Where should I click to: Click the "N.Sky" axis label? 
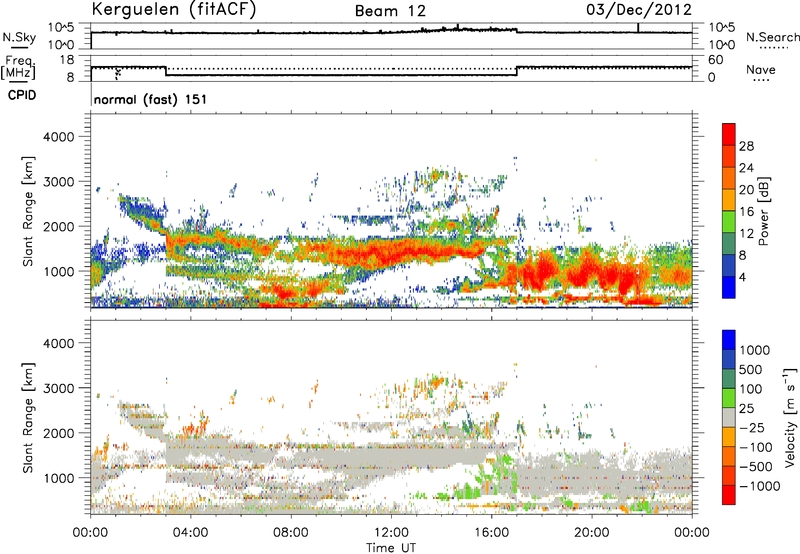[19, 37]
